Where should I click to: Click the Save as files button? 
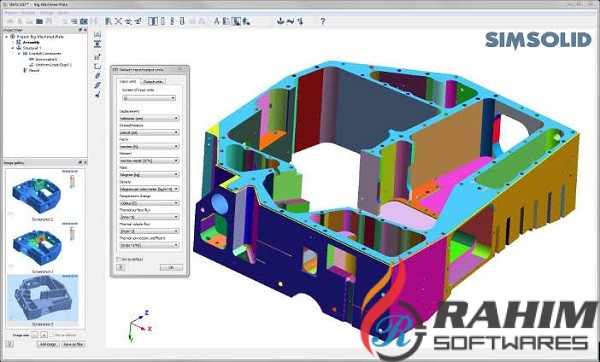(x=73, y=344)
